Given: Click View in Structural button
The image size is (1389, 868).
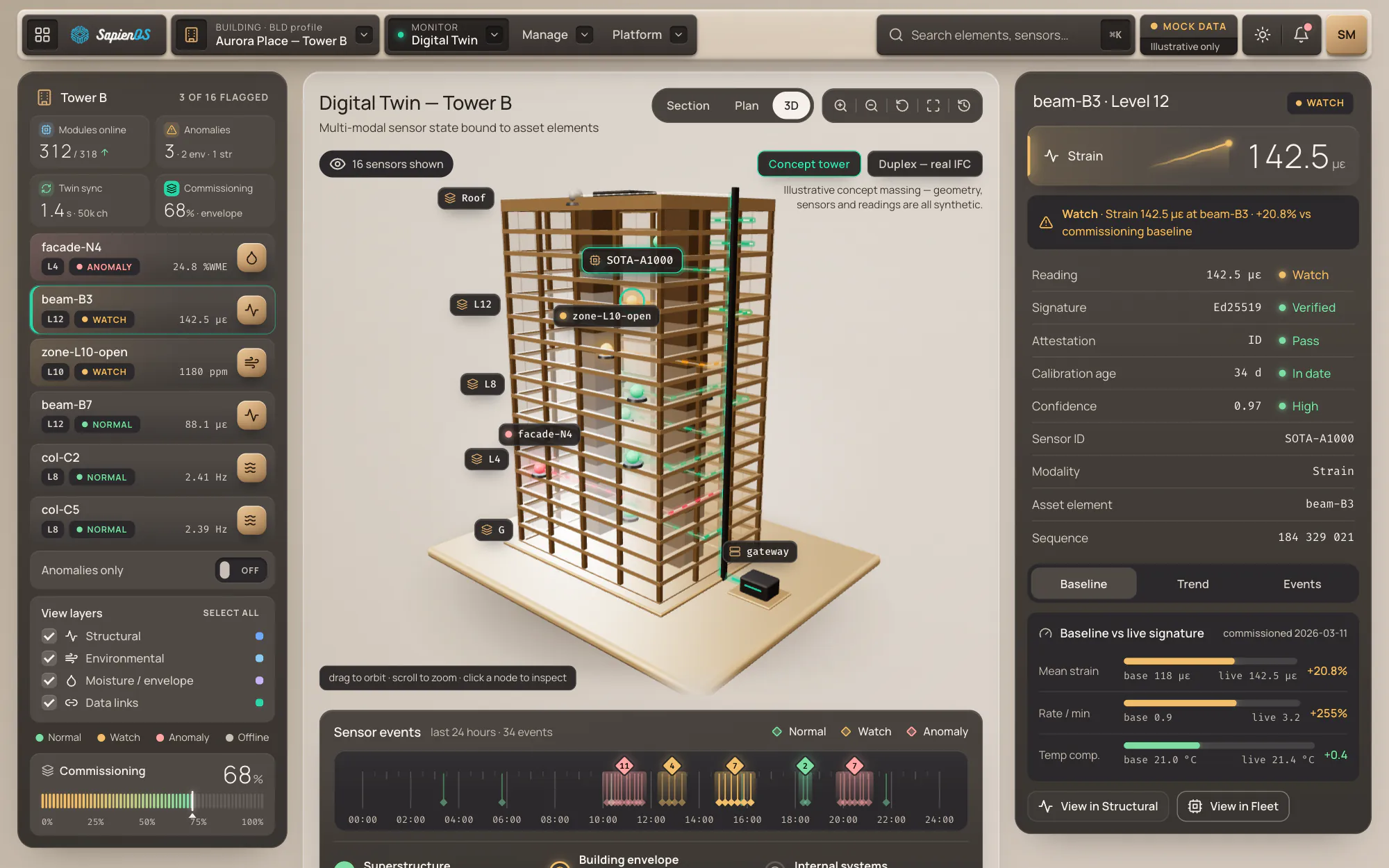Looking at the screenshot, I should click(1098, 806).
